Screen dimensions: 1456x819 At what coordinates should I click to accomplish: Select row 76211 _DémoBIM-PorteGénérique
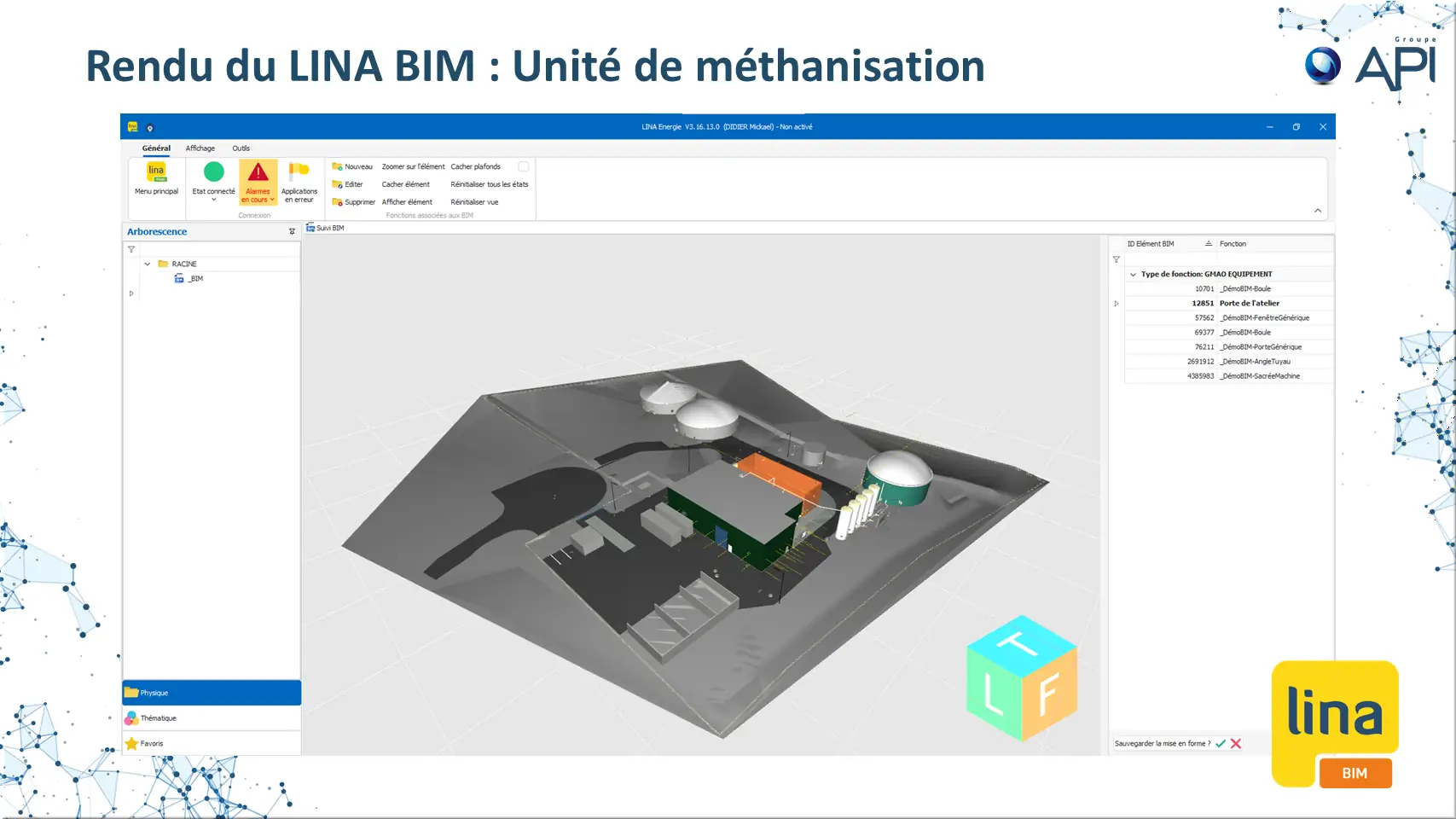coord(1229,347)
